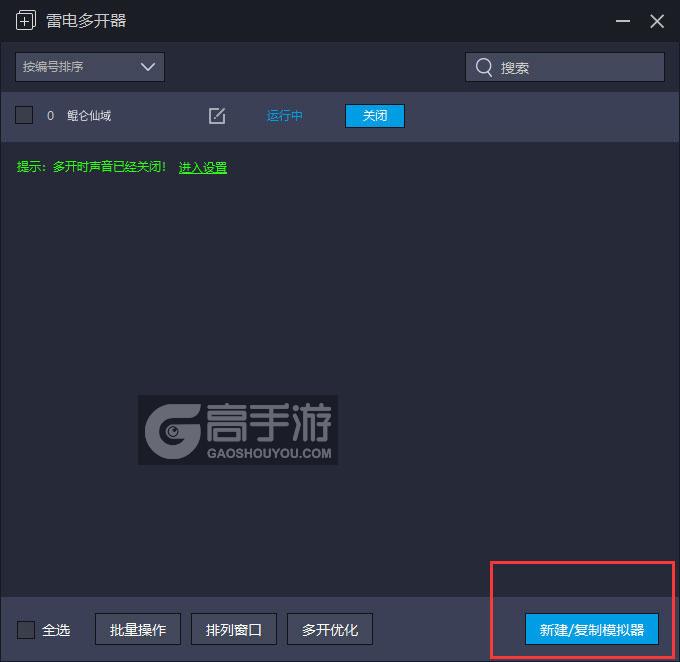Open the 批量操作 batch operations button
680x662 pixels.
pos(138,629)
